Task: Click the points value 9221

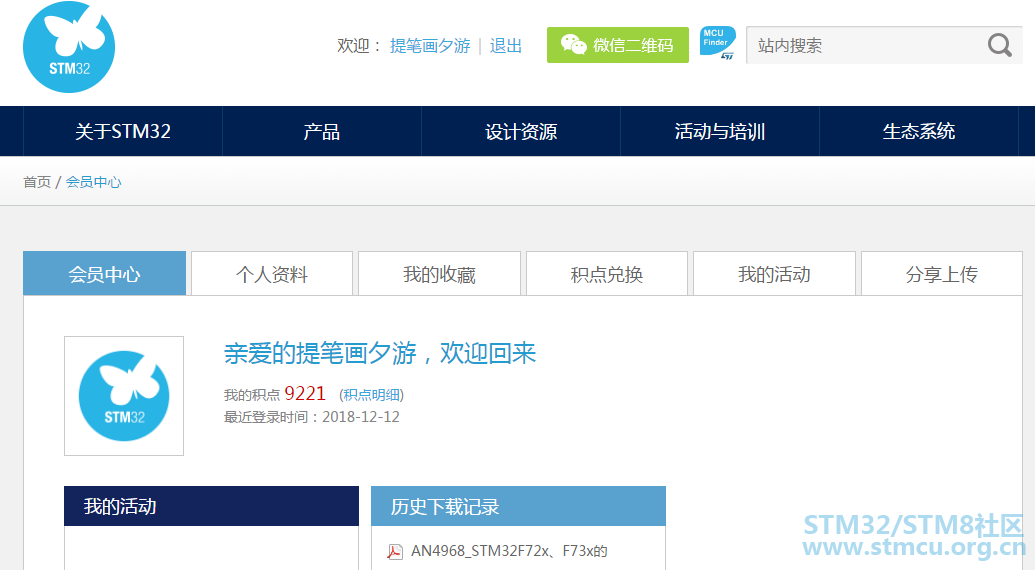Action: tap(305, 394)
